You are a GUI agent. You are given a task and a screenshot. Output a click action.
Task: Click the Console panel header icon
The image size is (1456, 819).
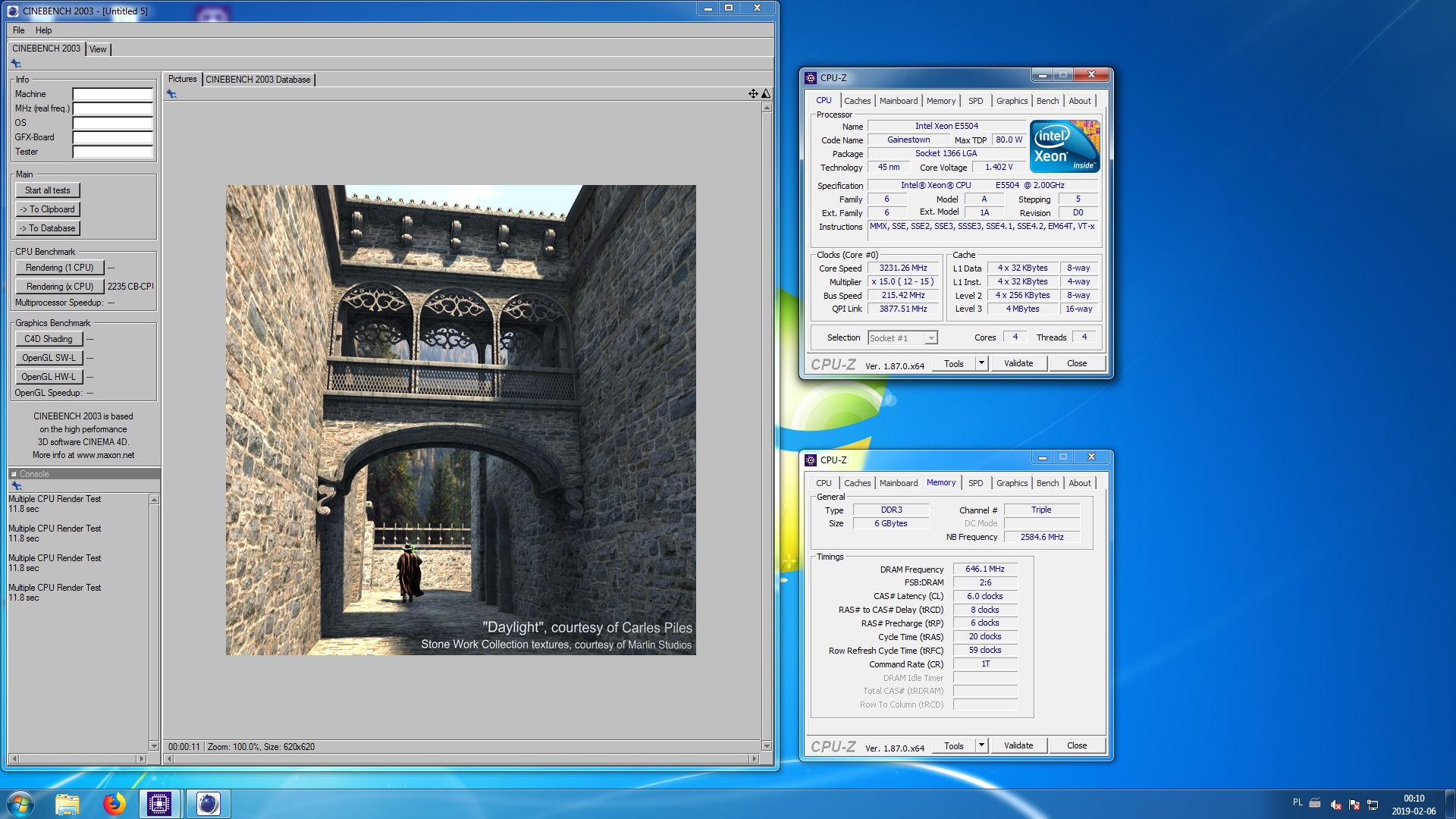14,474
